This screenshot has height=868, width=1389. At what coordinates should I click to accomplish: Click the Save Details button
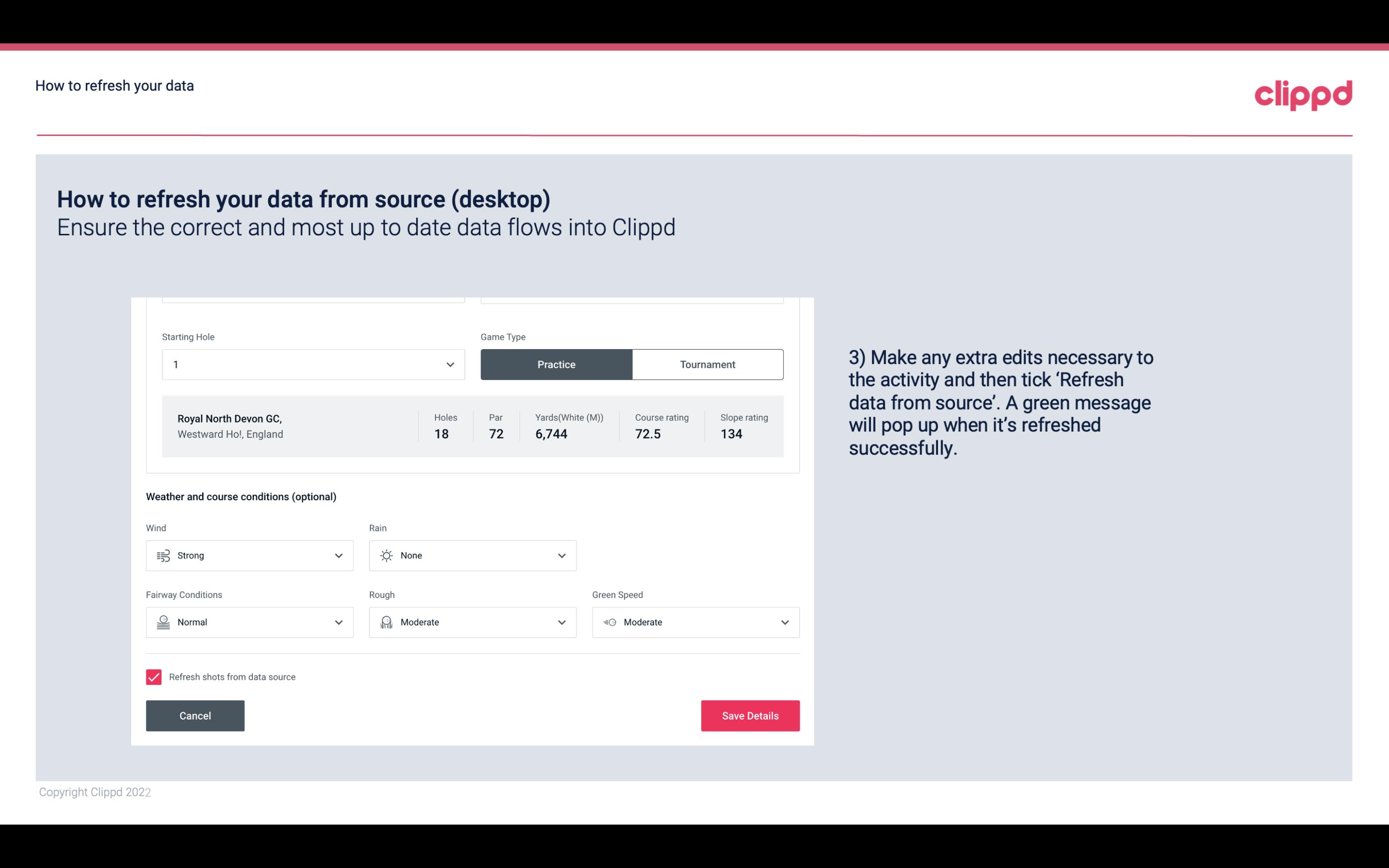pos(750,715)
